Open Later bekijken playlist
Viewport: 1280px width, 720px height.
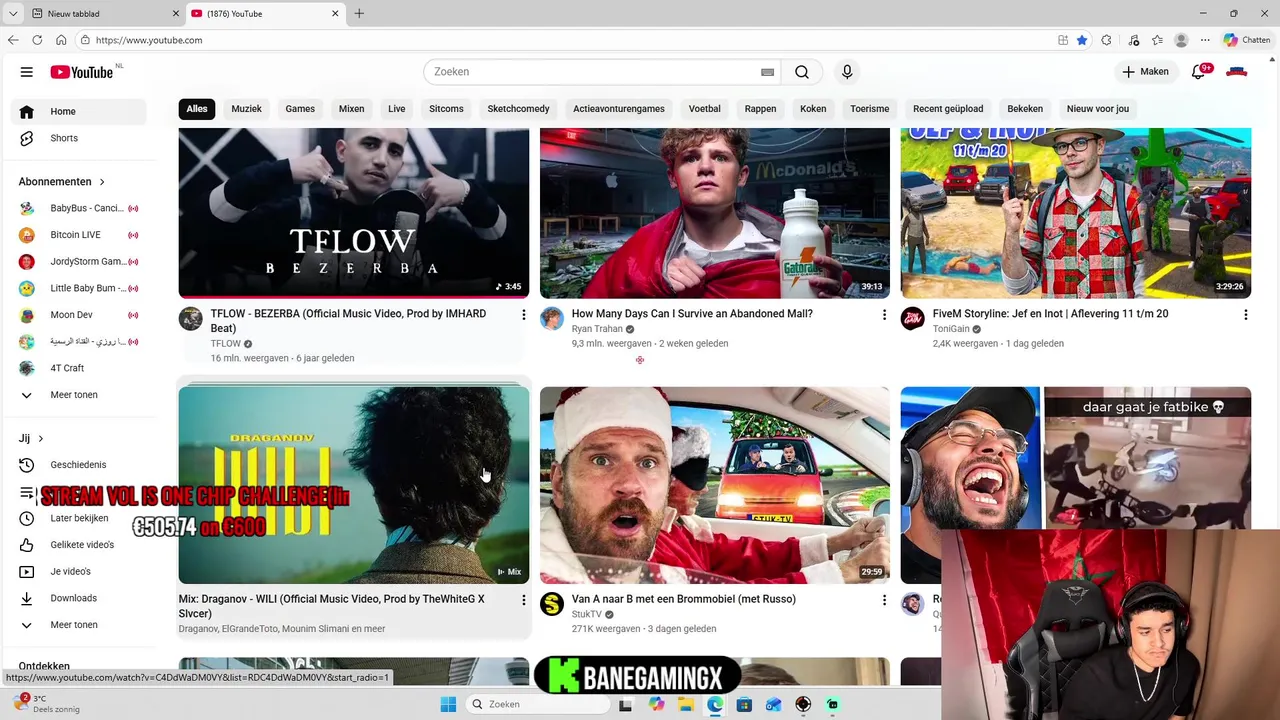coord(79,518)
